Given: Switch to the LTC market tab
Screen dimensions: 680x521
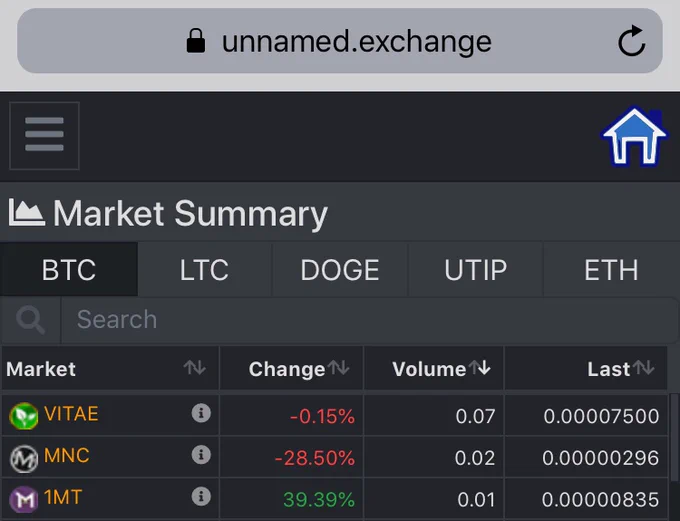Looking at the screenshot, I should coord(204,270).
